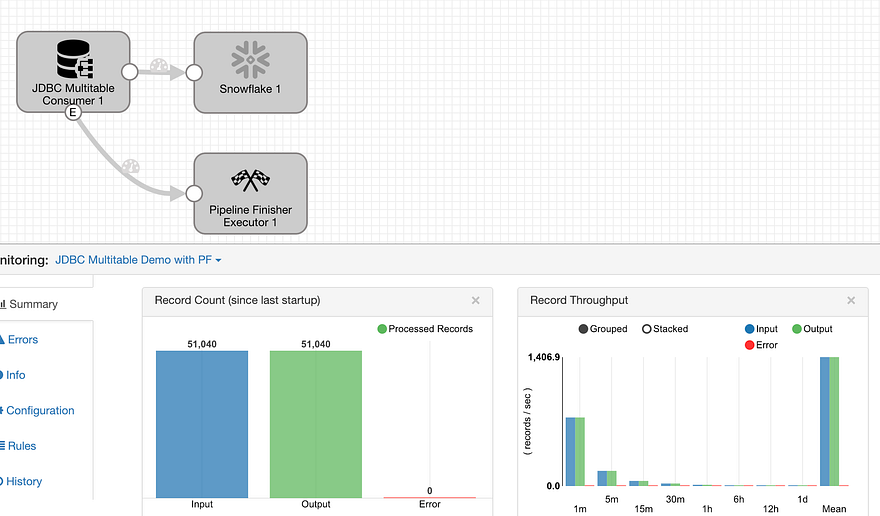Image resolution: width=880 pixels, height=516 pixels.
Task: Click gauge icon on Snowflake link
Action: (x=159, y=65)
